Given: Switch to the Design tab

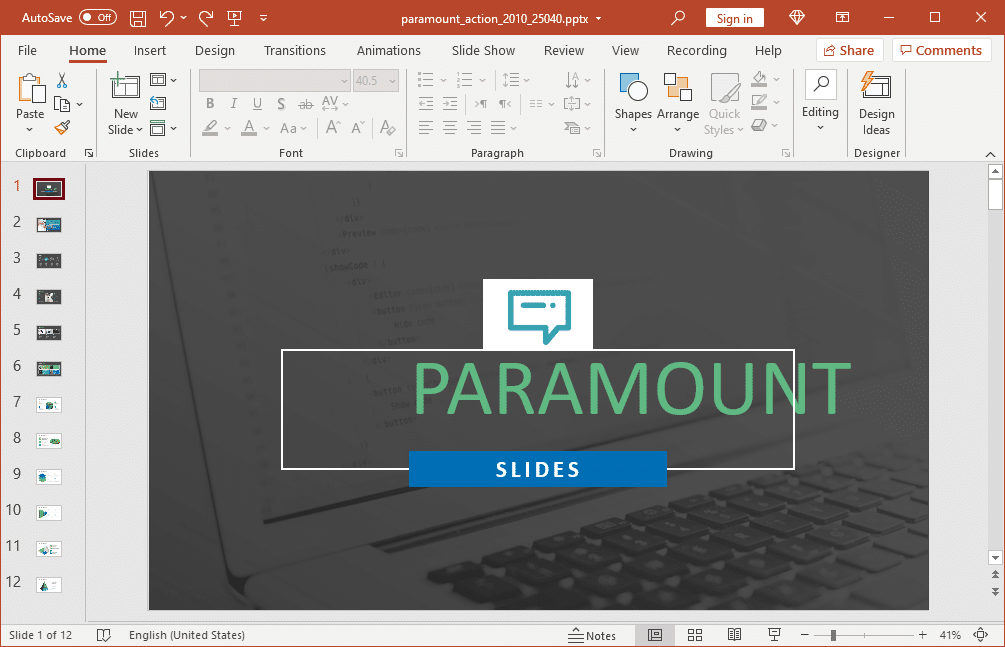Looking at the screenshot, I should (x=215, y=50).
